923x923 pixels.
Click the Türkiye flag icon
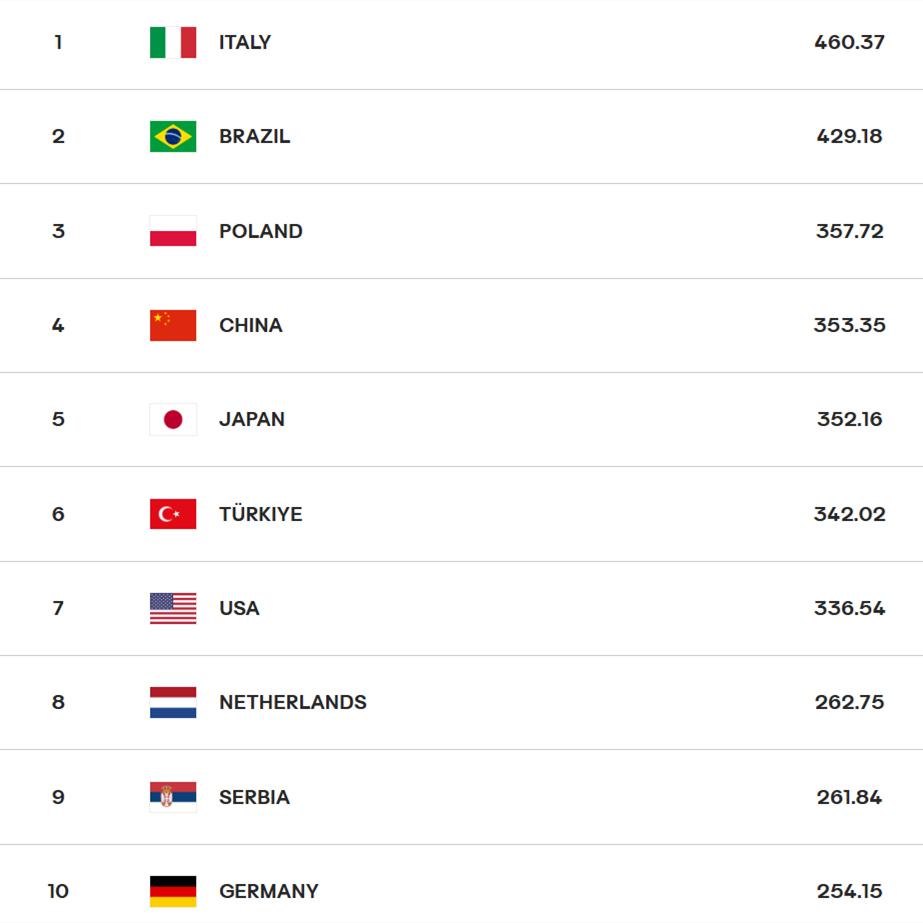(x=173, y=514)
